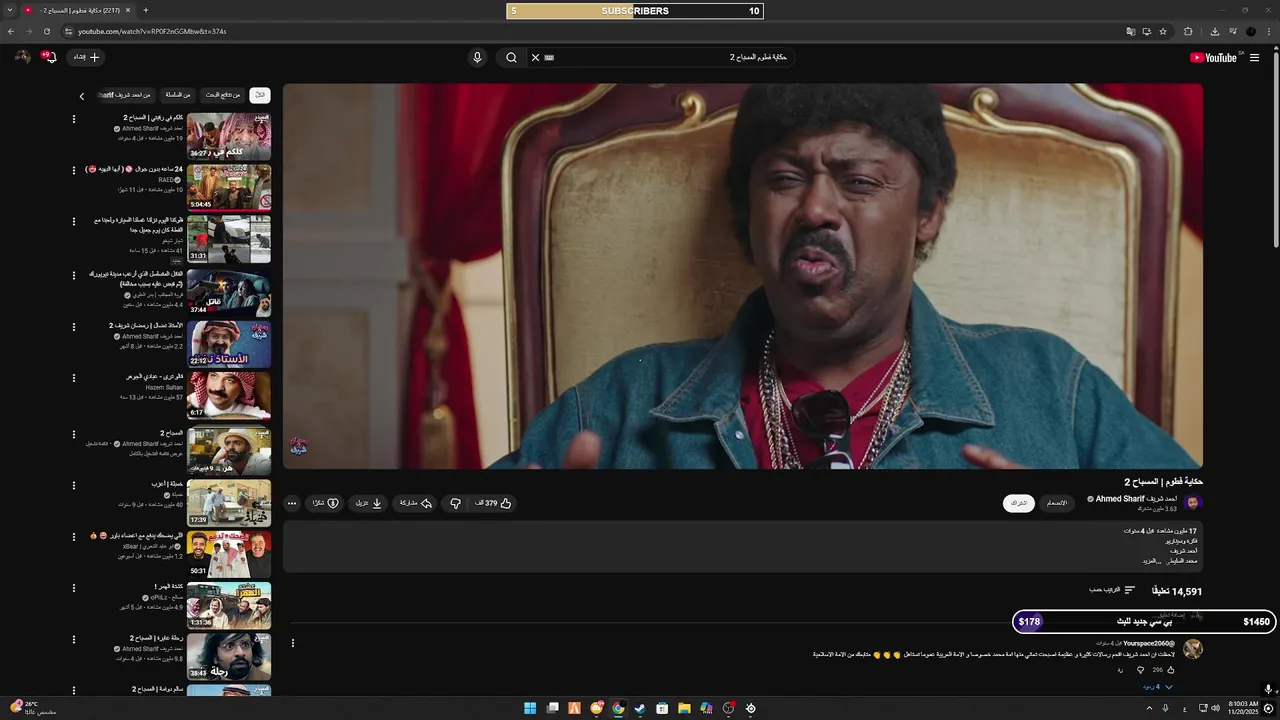The height and width of the screenshot is (720, 1280).
Task: Open the YouTube hamburger guide menu
Action: (1254, 57)
